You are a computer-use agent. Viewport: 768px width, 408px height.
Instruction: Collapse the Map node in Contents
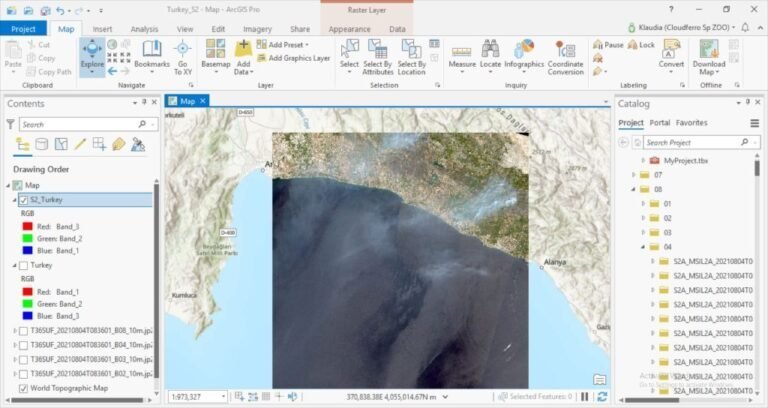(x=8, y=186)
